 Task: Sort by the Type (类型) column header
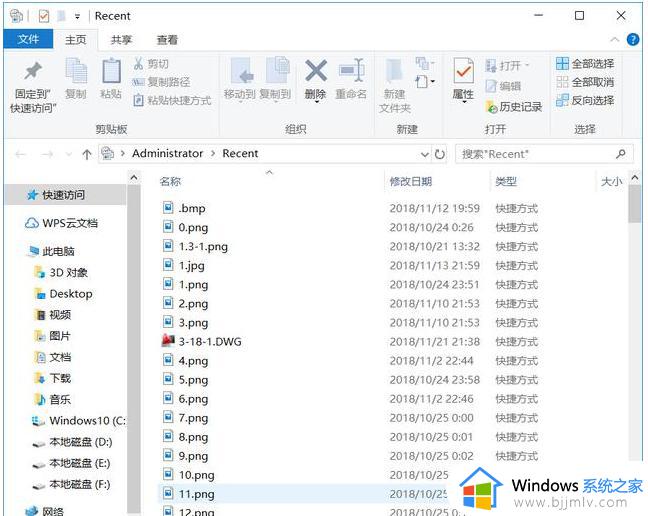click(506, 181)
